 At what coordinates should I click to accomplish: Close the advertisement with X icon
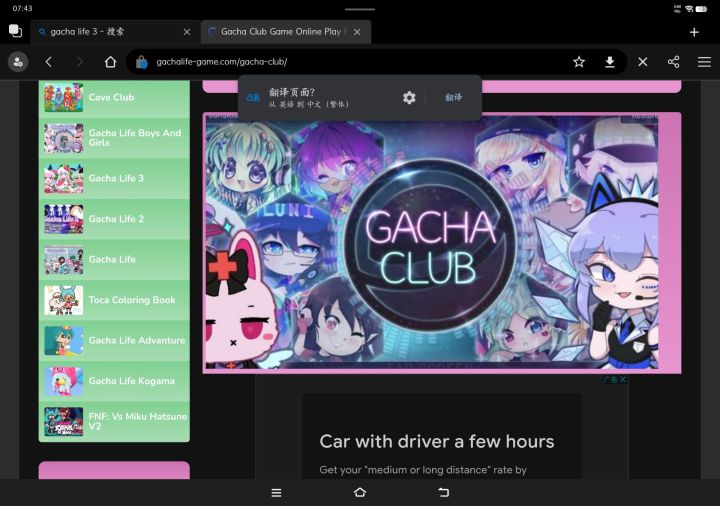click(x=623, y=379)
